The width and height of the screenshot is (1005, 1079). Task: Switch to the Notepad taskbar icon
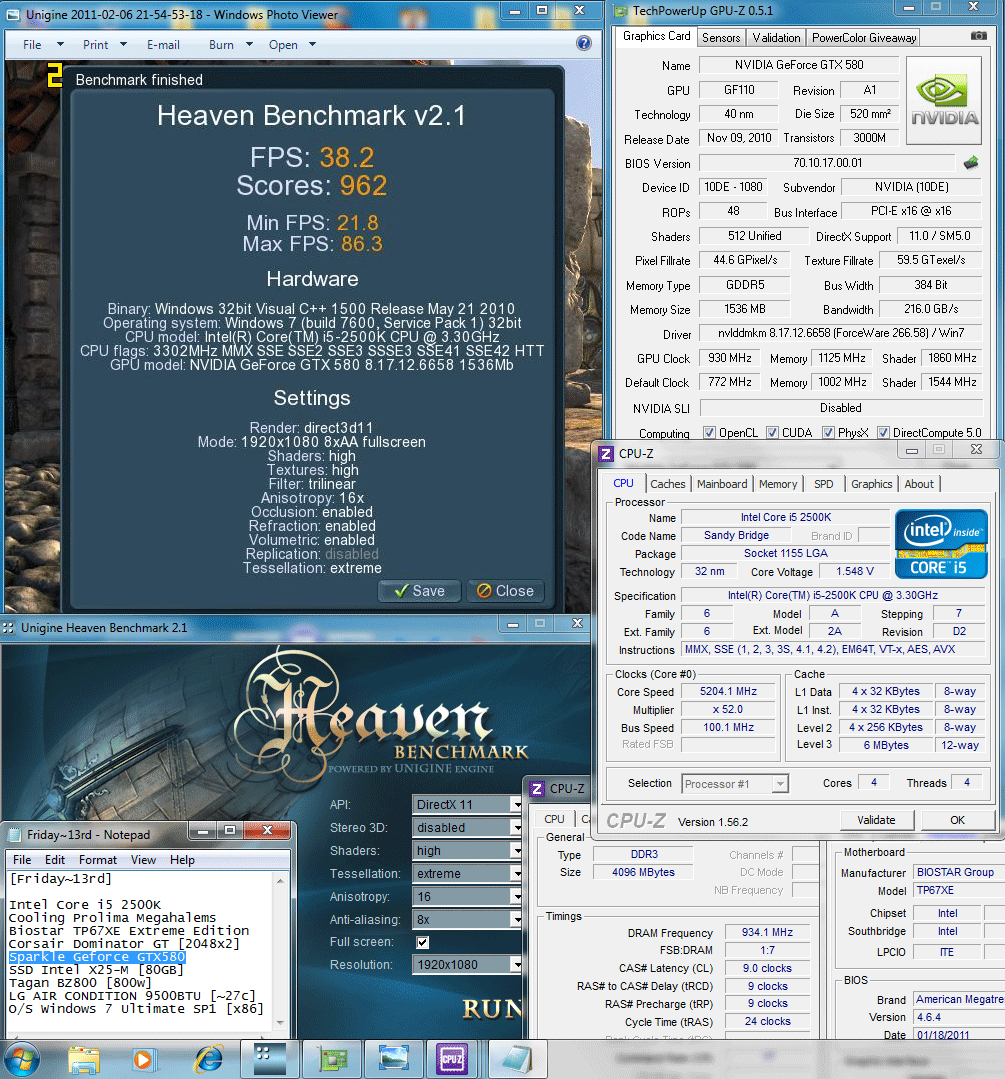coord(518,1060)
